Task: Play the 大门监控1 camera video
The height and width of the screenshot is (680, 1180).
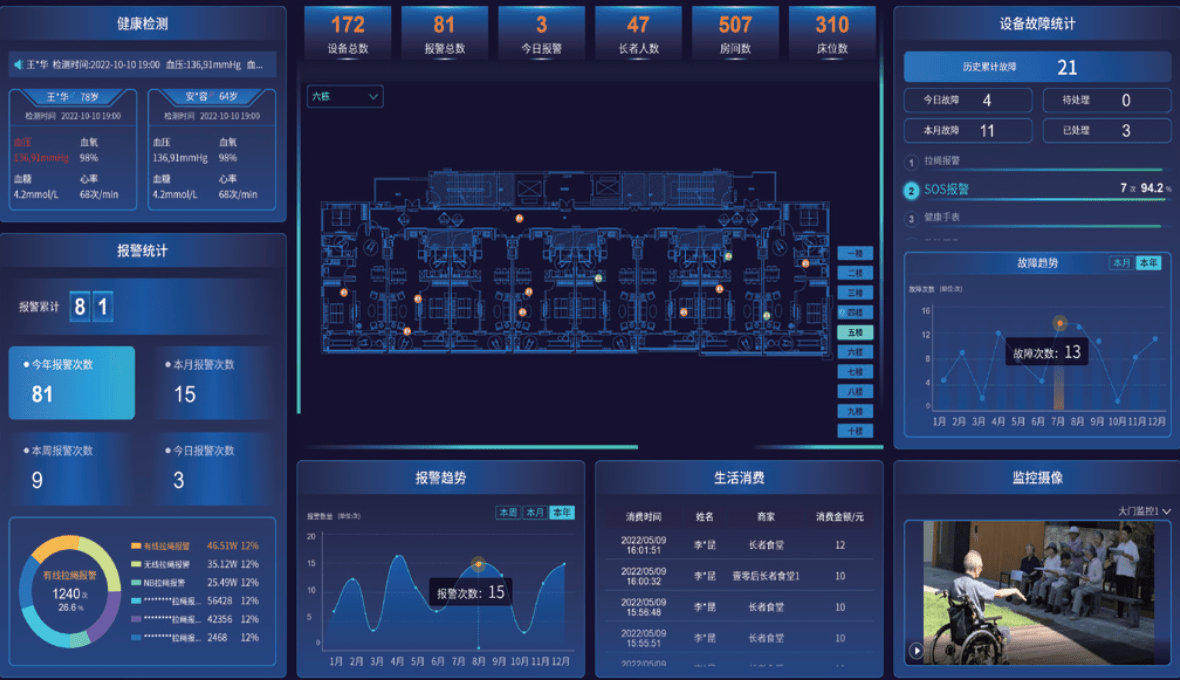Action: point(915,651)
